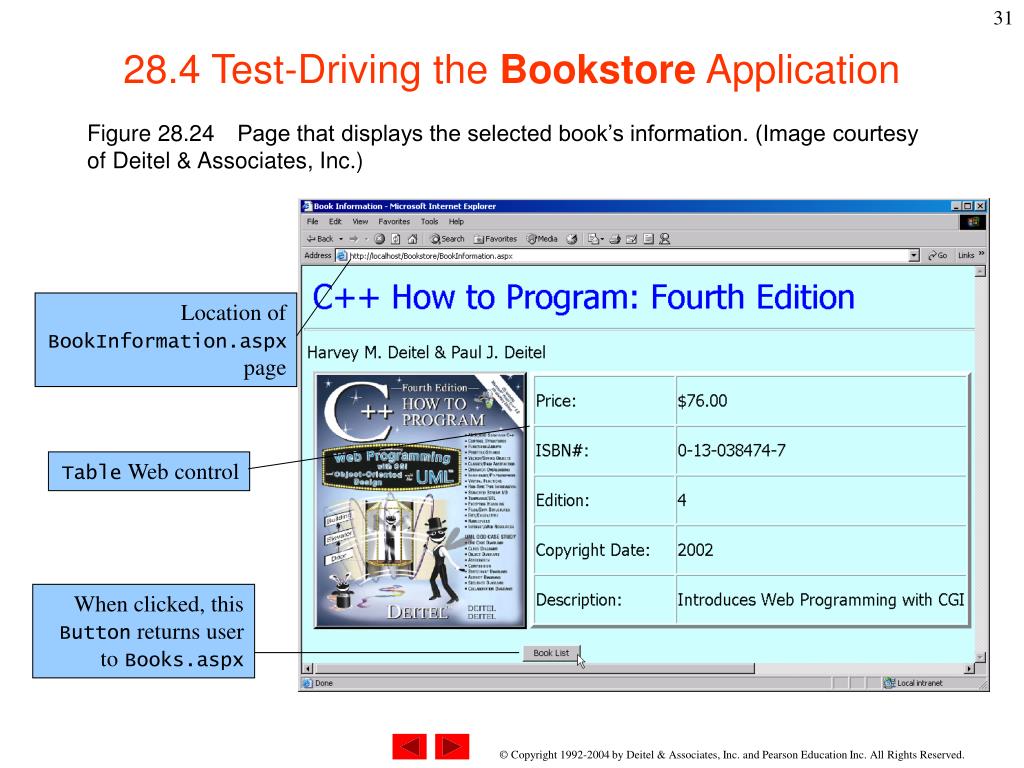Click the Windows logo throbber in the menu bar
1024x768 pixels.
[972, 222]
